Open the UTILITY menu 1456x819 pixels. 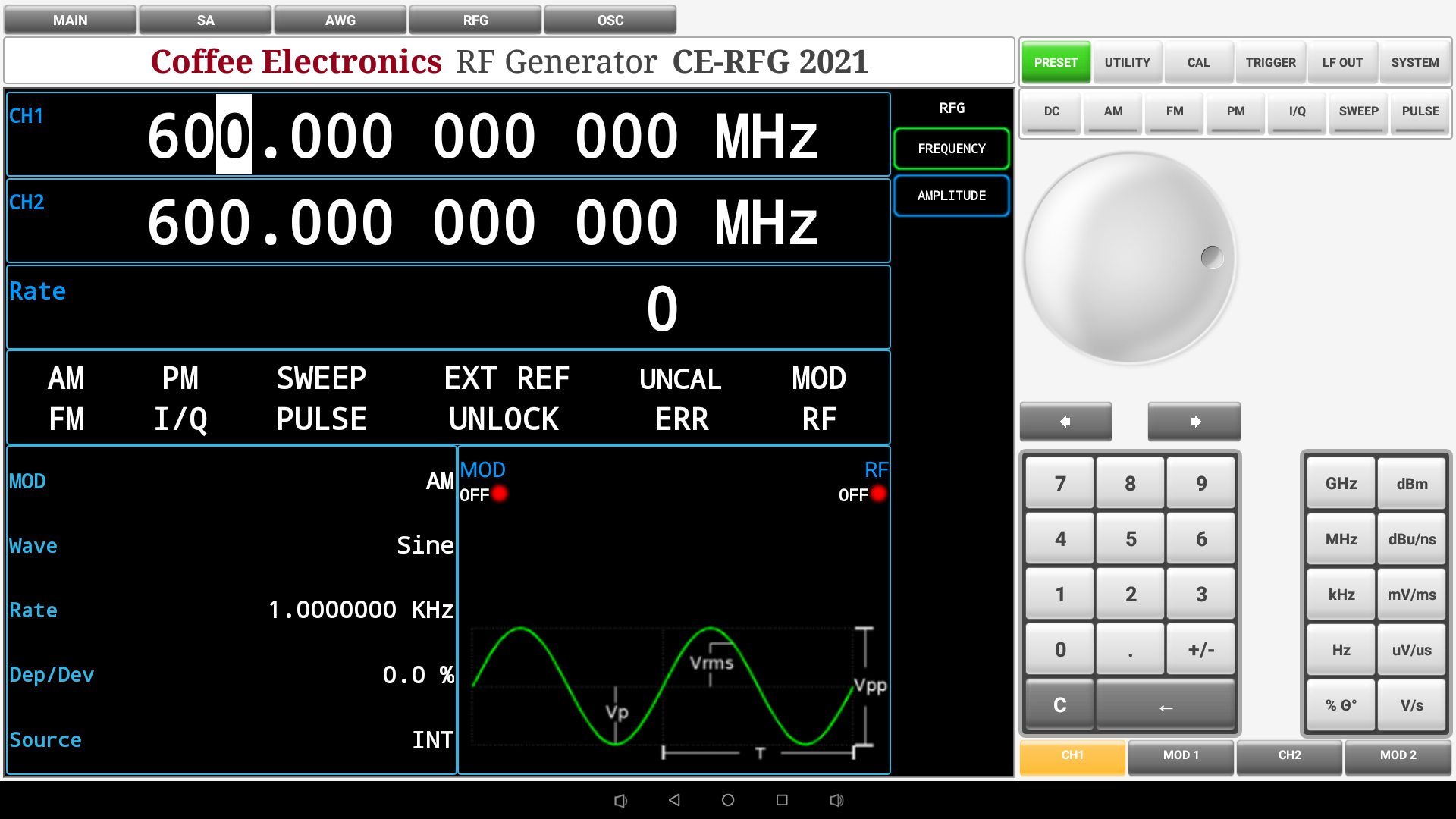[1128, 62]
